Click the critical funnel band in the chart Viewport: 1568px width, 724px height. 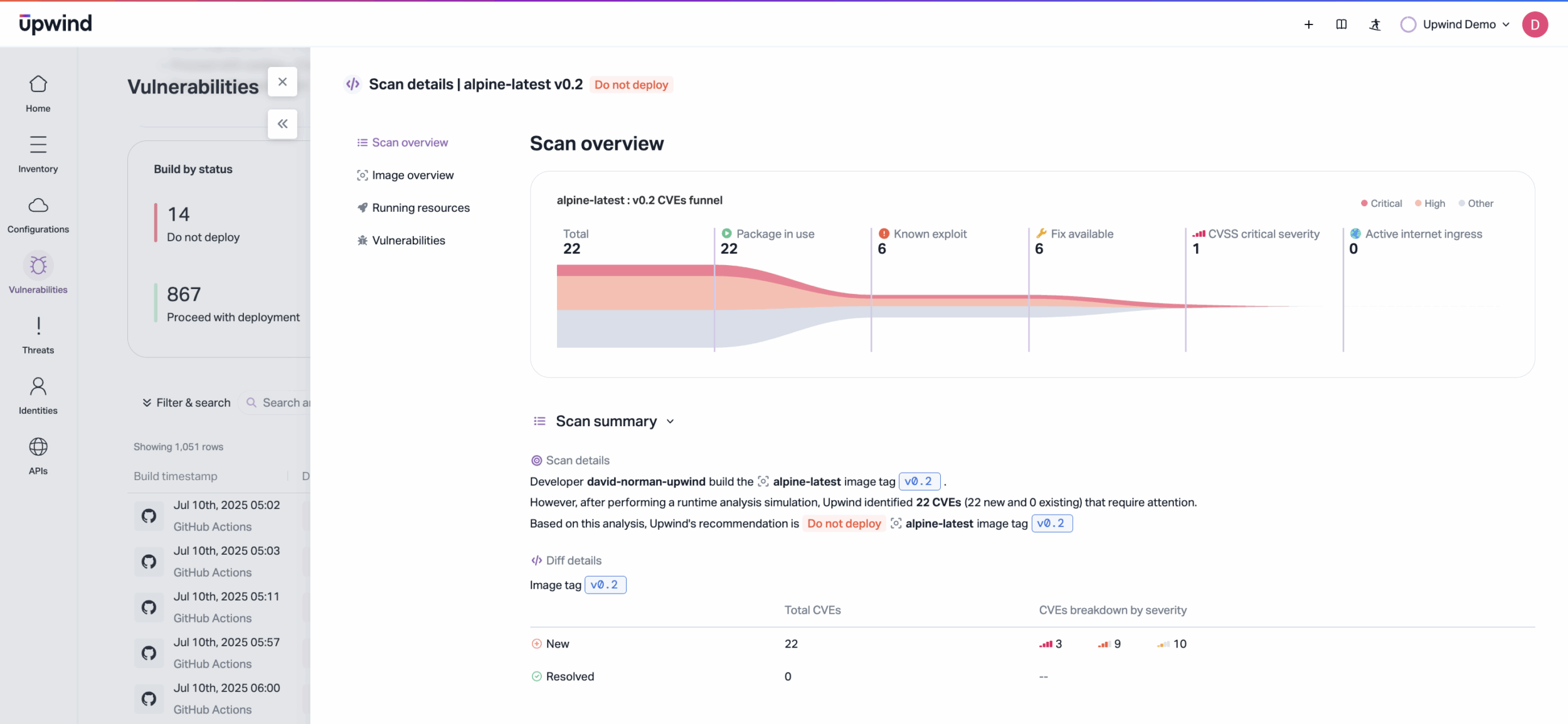(635, 270)
